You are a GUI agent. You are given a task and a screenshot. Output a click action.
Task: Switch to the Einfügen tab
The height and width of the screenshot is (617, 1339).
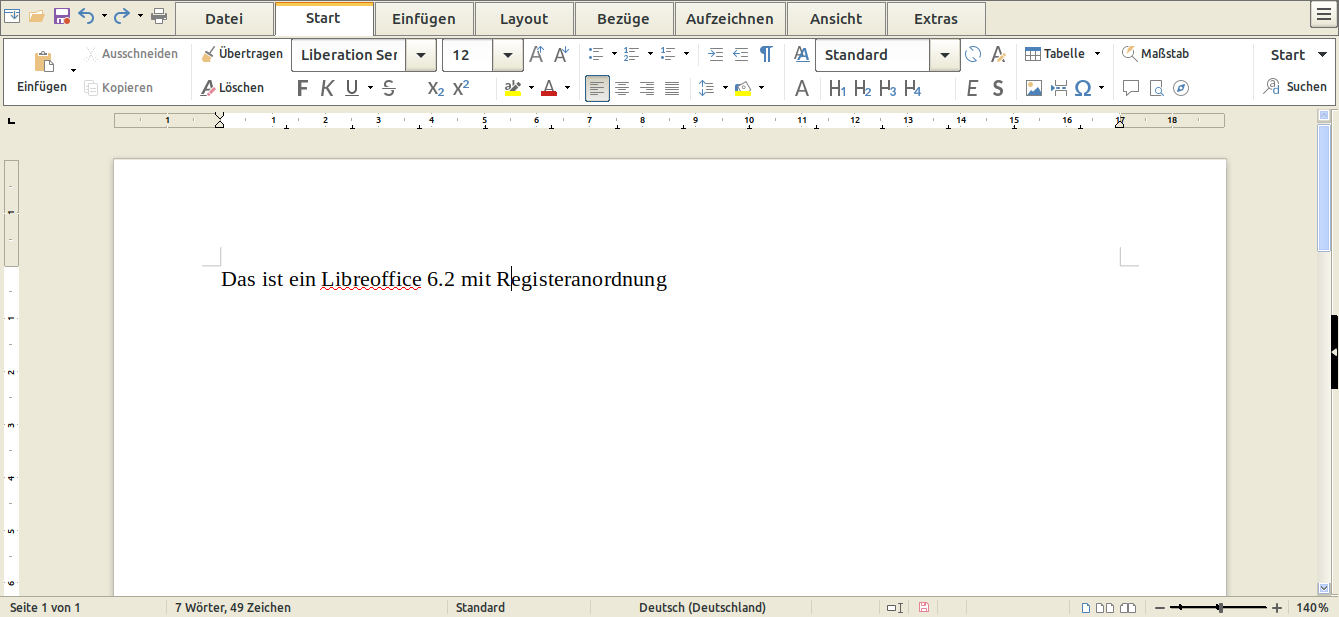click(424, 19)
